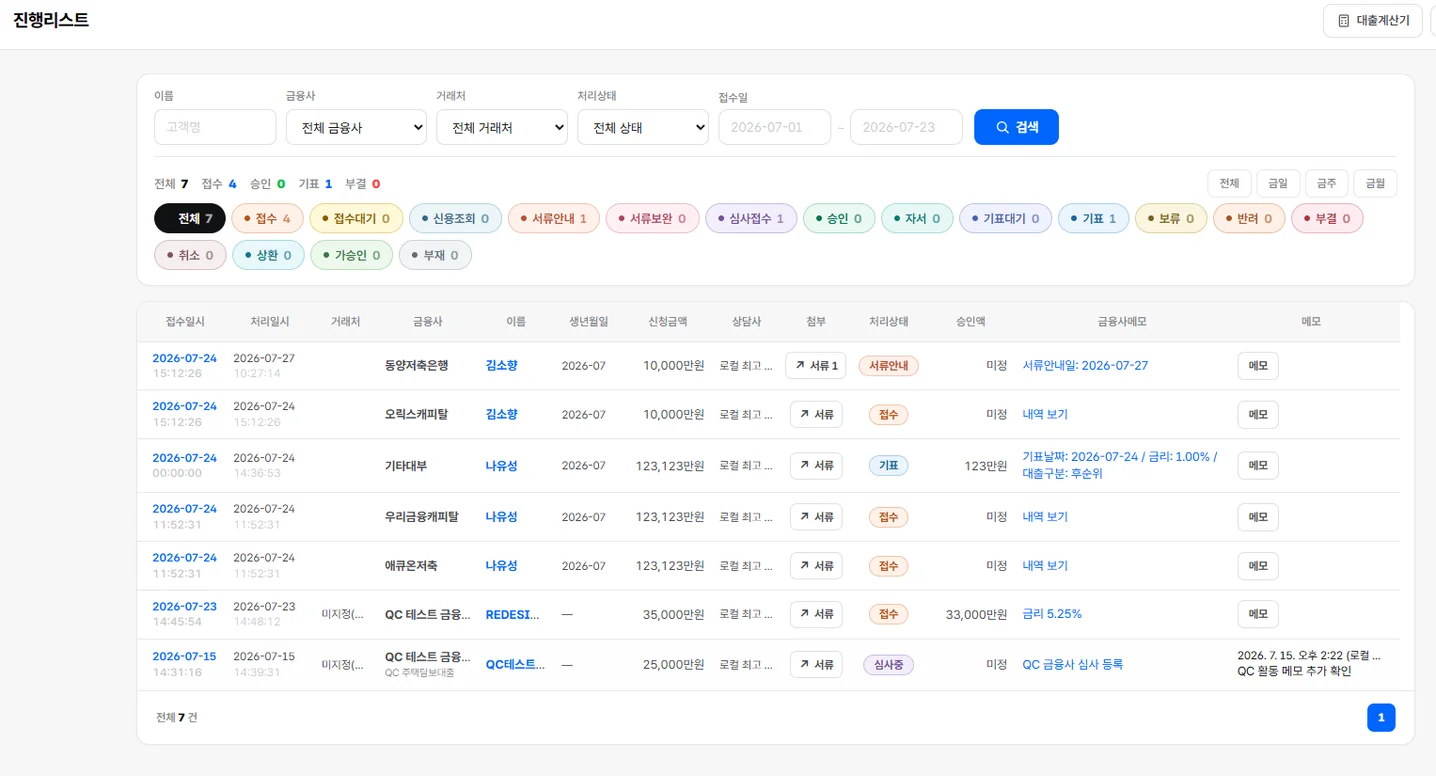The image size is (1436, 776).
Task: Open 서류 1 attachment for 동양저축은행 row
Action: (x=816, y=366)
